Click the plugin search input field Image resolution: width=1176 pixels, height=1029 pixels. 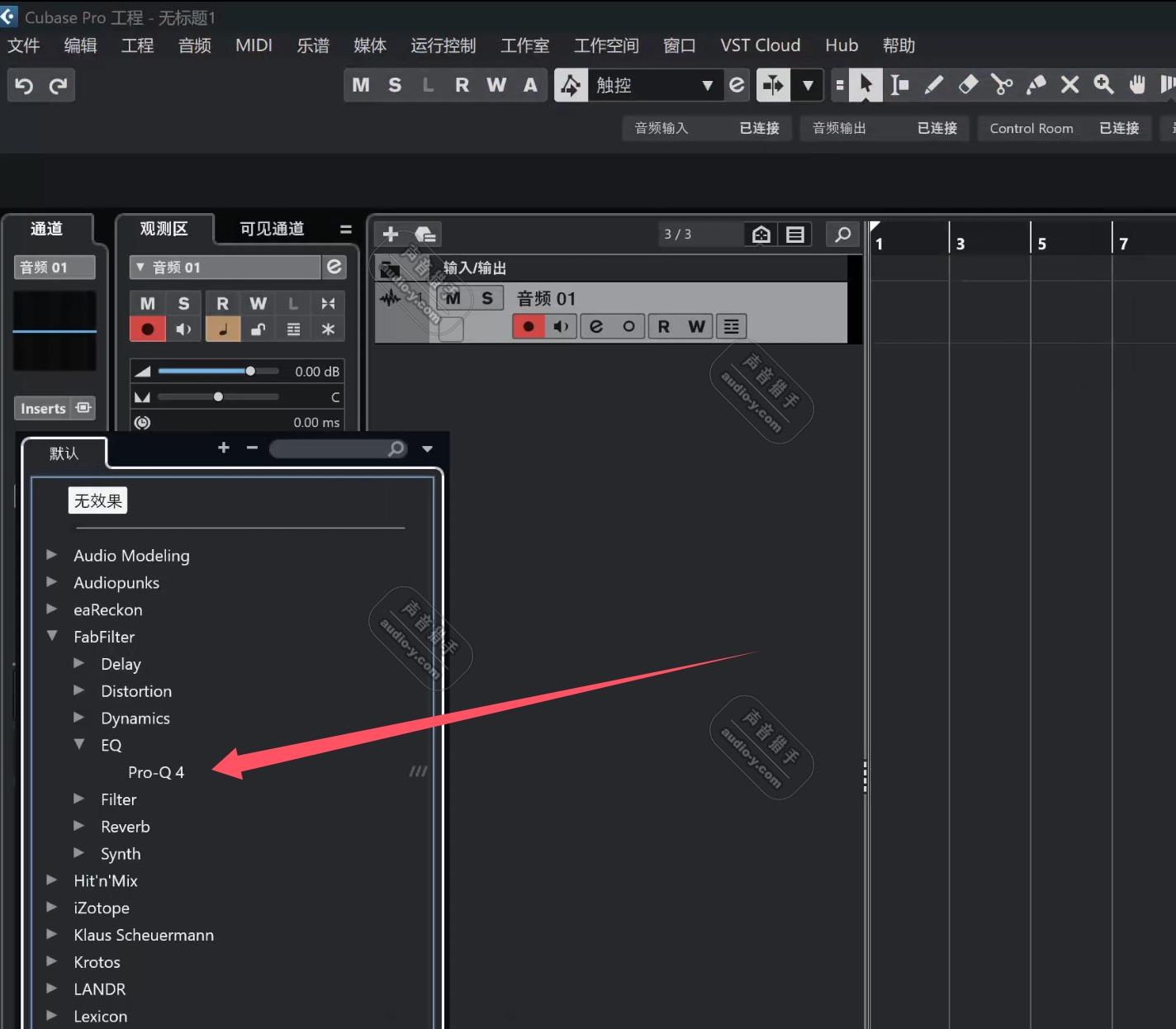point(330,448)
